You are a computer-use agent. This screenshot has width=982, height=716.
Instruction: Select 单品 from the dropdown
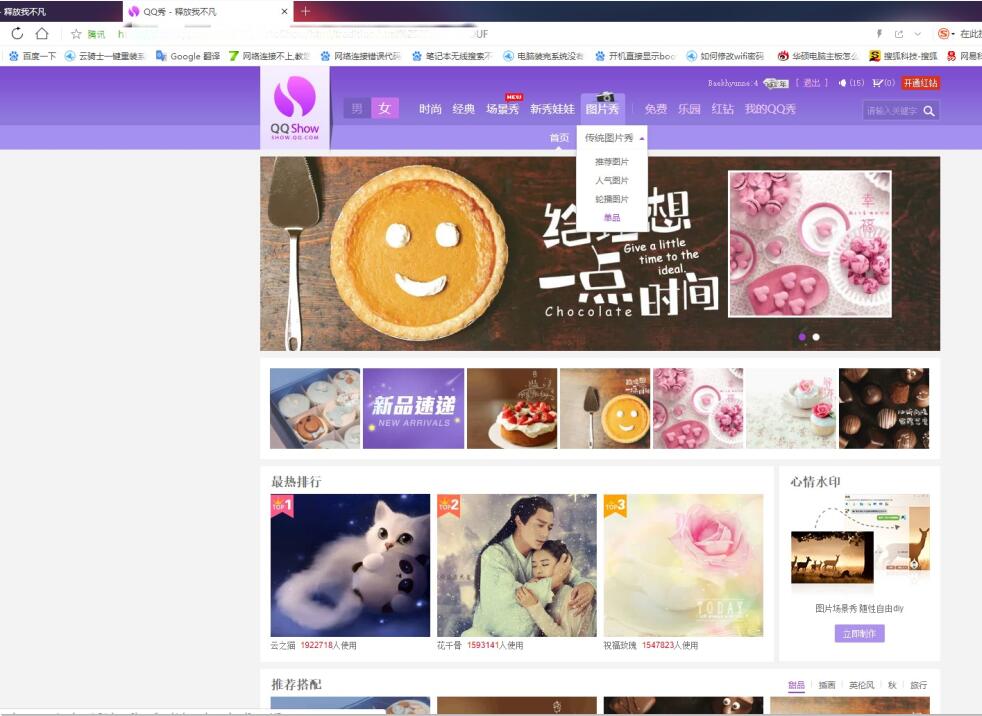pos(612,217)
